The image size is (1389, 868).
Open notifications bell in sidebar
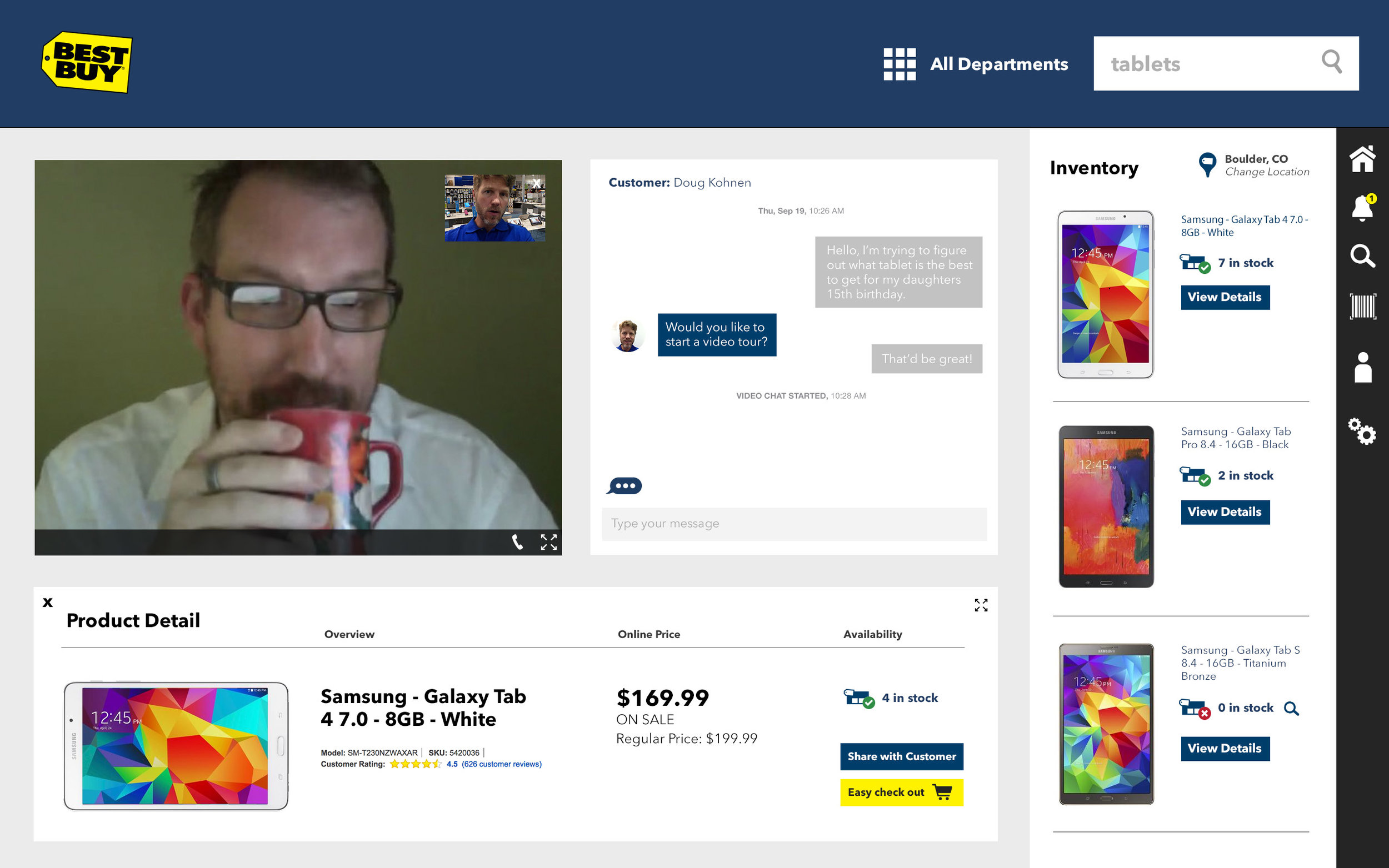[1362, 207]
